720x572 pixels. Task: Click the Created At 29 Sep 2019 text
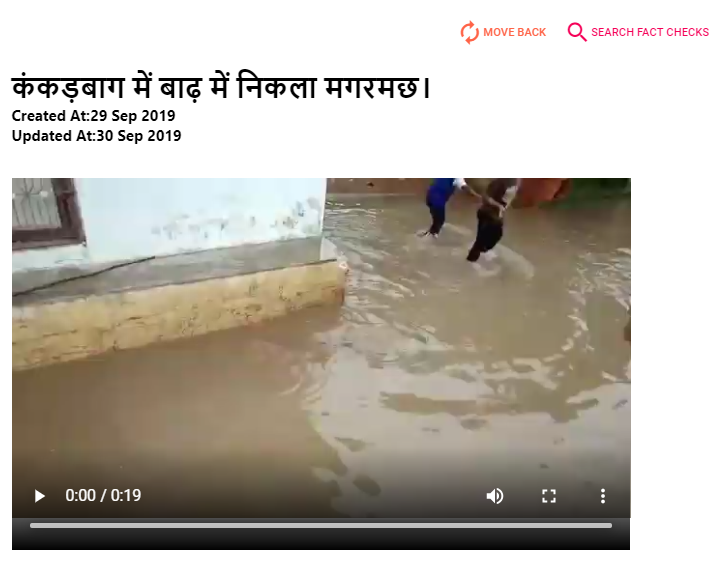tap(93, 116)
